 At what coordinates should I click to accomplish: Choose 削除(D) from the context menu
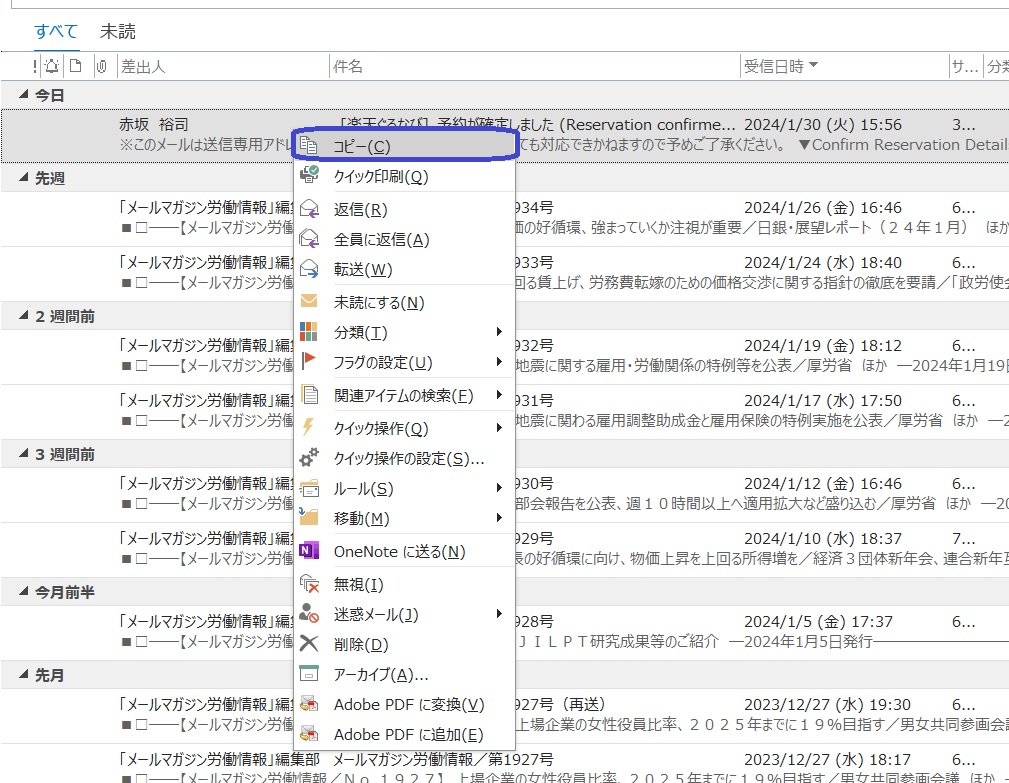coord(405,644)
